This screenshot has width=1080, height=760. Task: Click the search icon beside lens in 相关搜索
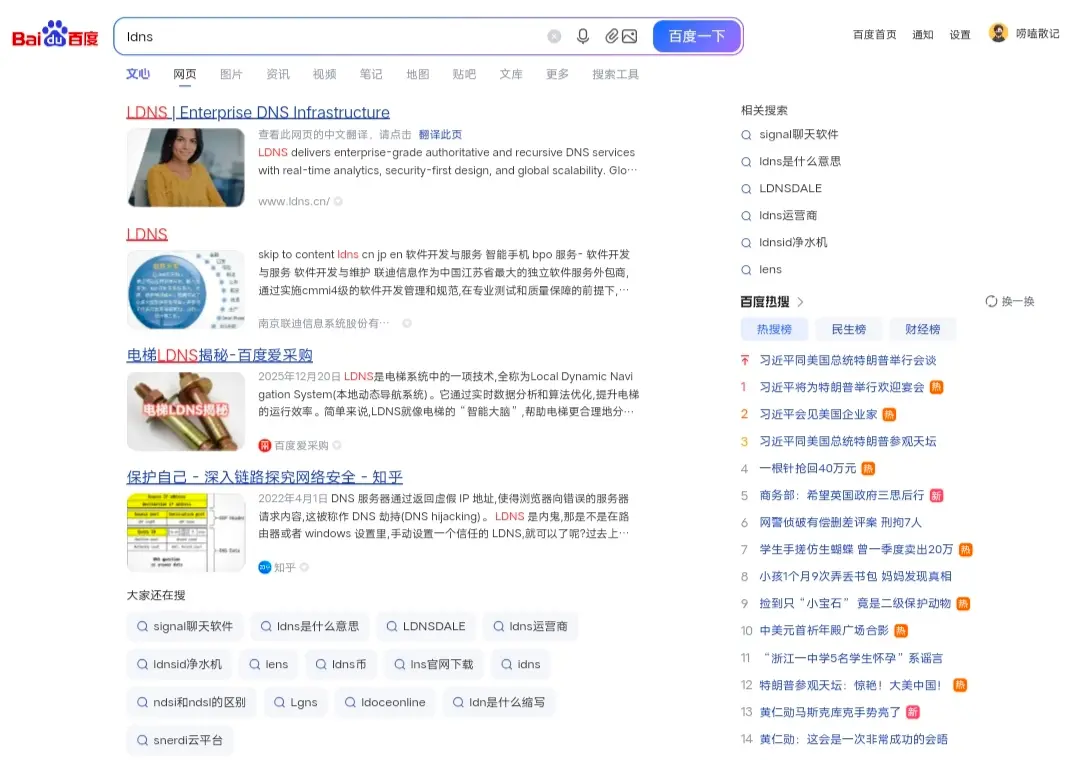(746, 270)
